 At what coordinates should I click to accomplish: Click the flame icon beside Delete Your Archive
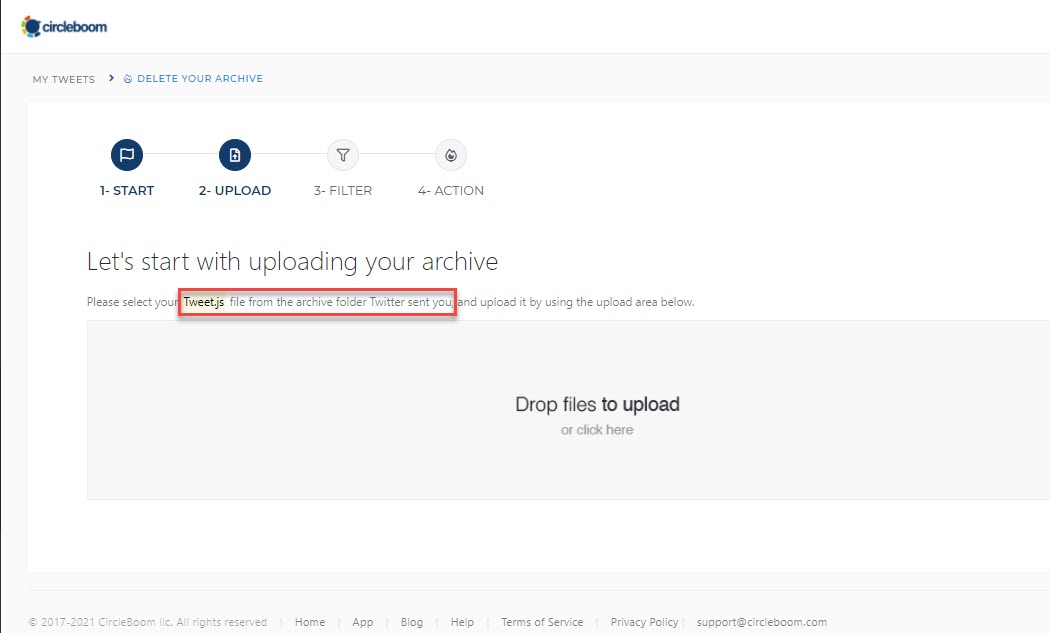128,79
